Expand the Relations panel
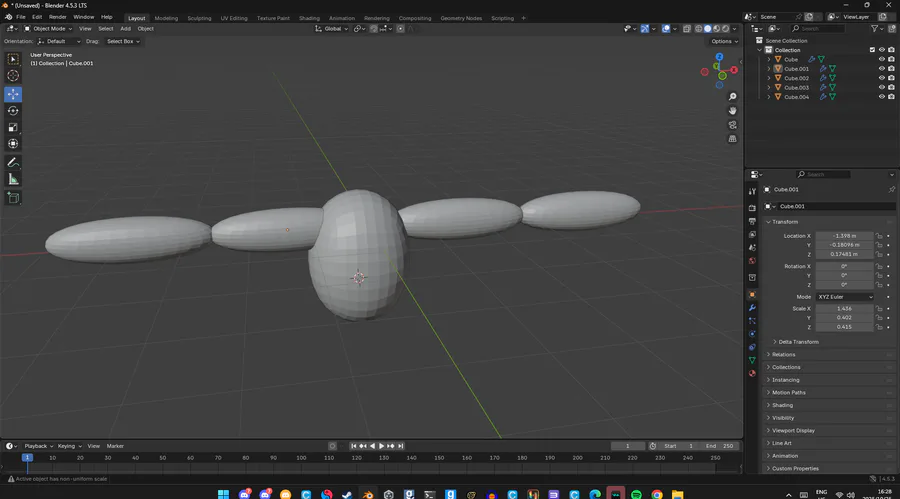 pos(783,355)
